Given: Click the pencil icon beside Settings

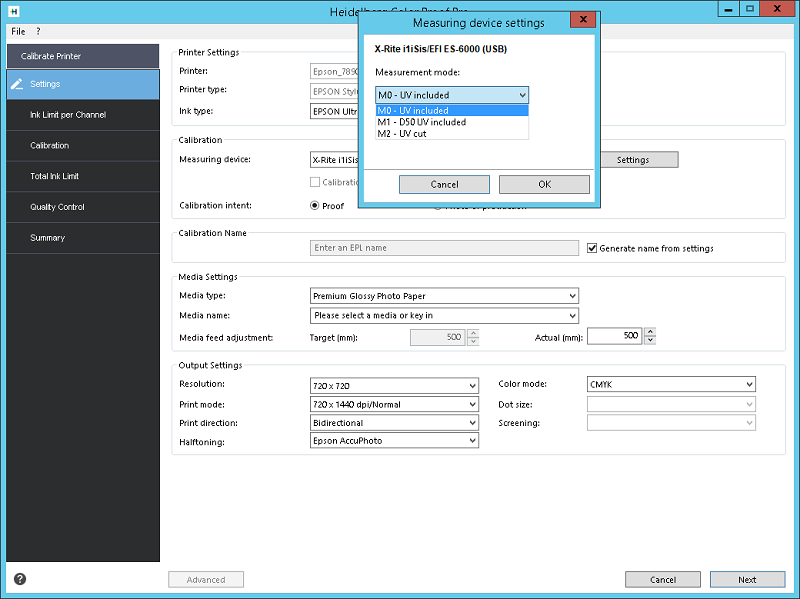Looking at the screenshot, I should coord(17,84).
